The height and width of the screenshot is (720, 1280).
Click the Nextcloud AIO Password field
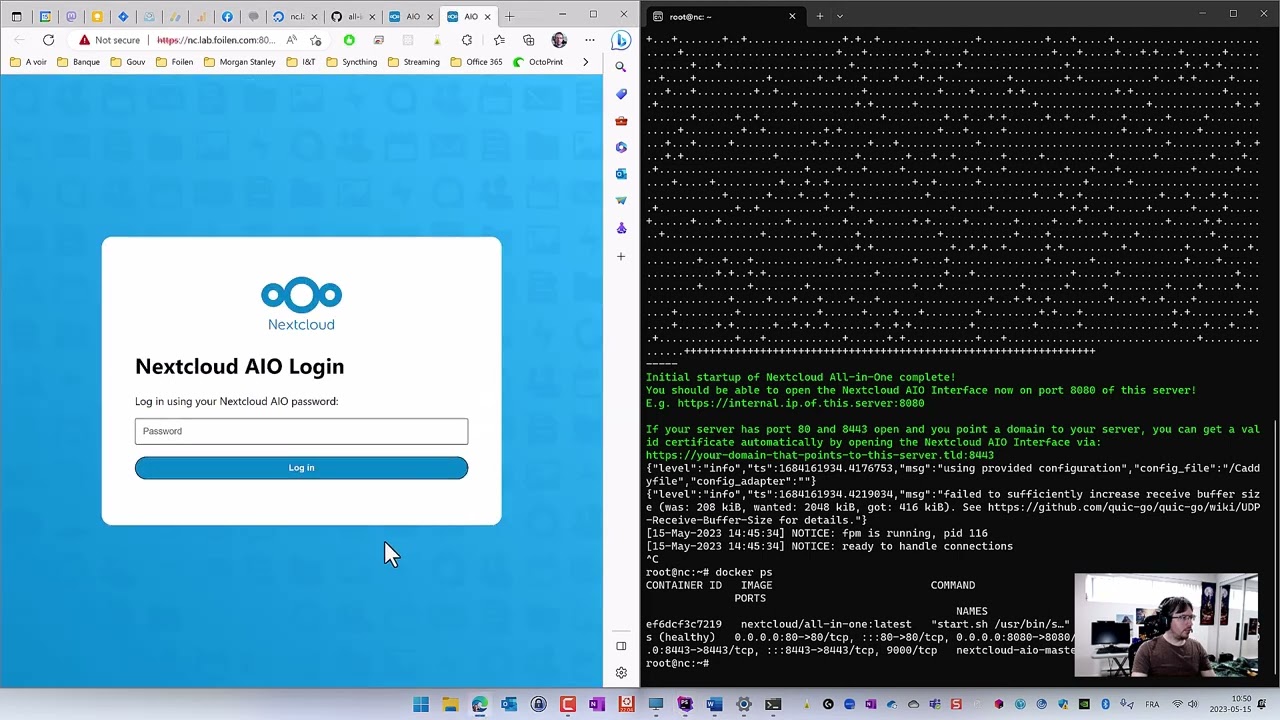pyautogui.click(x=301, y=431)
